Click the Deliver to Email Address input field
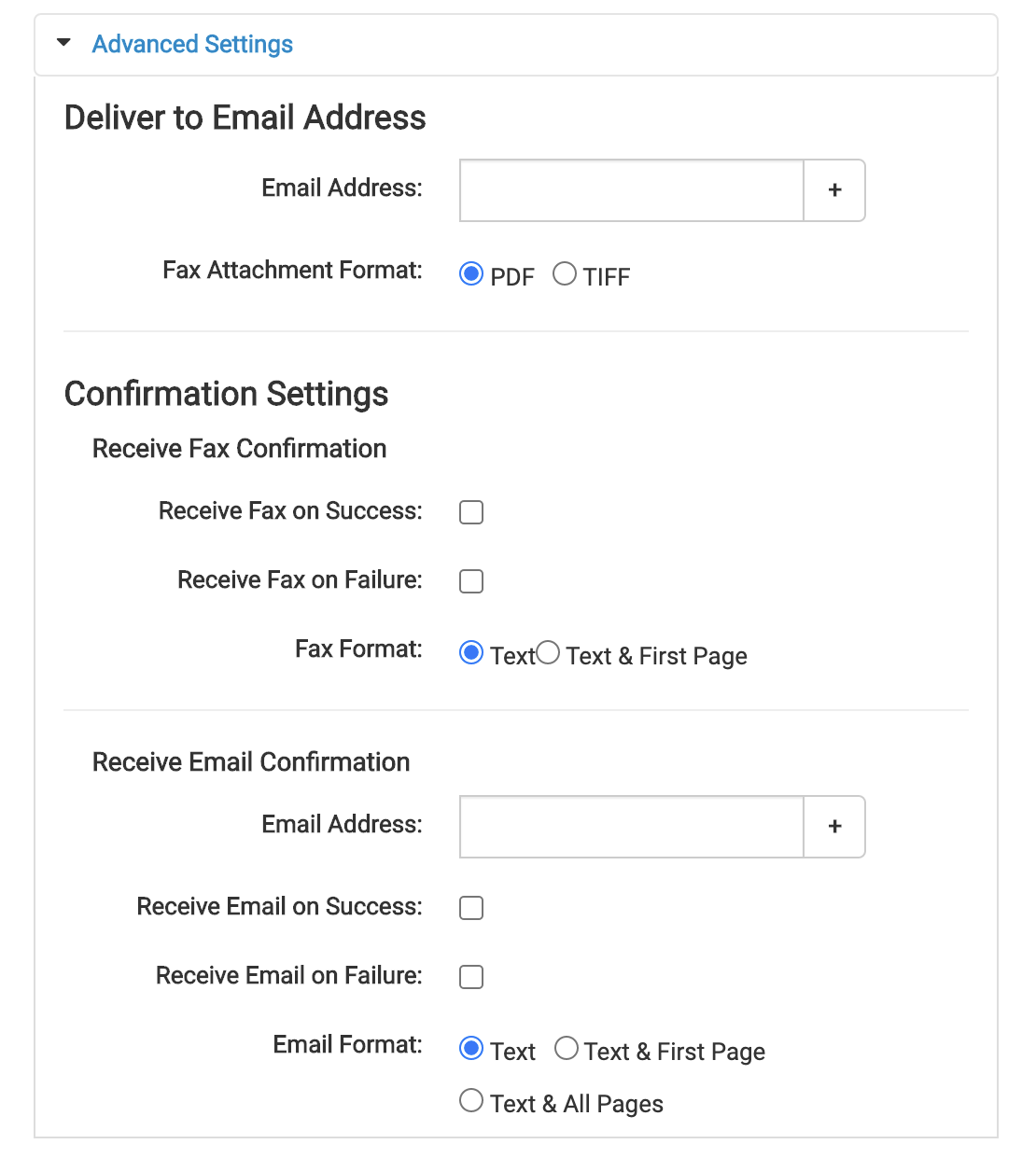Screen dimensions: 1036x1172 coord(632,190)
